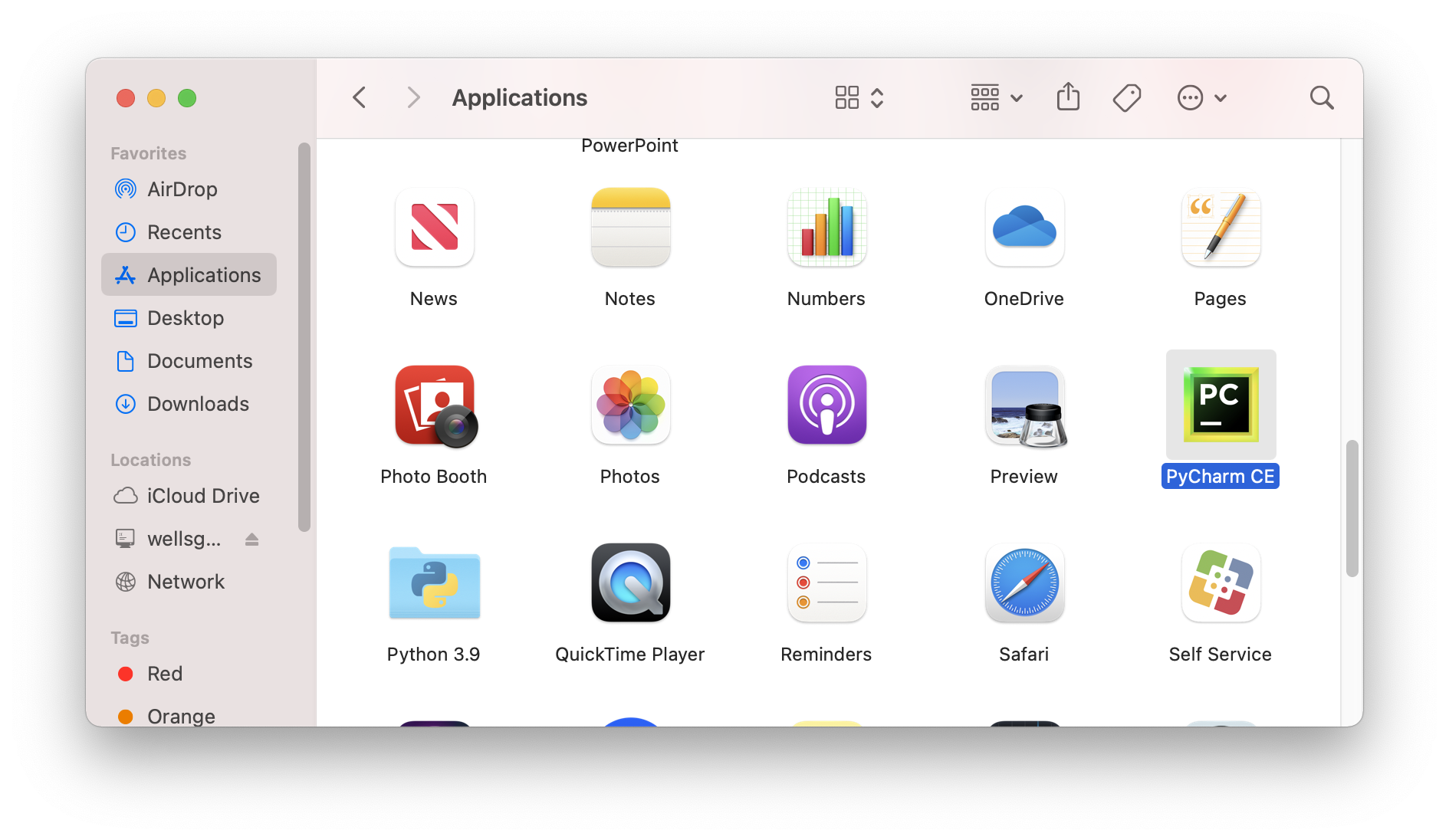The height and width of the screenshot is (840, 1449).
Task: Eject the wellsg volume
Action: coord(251,540)
